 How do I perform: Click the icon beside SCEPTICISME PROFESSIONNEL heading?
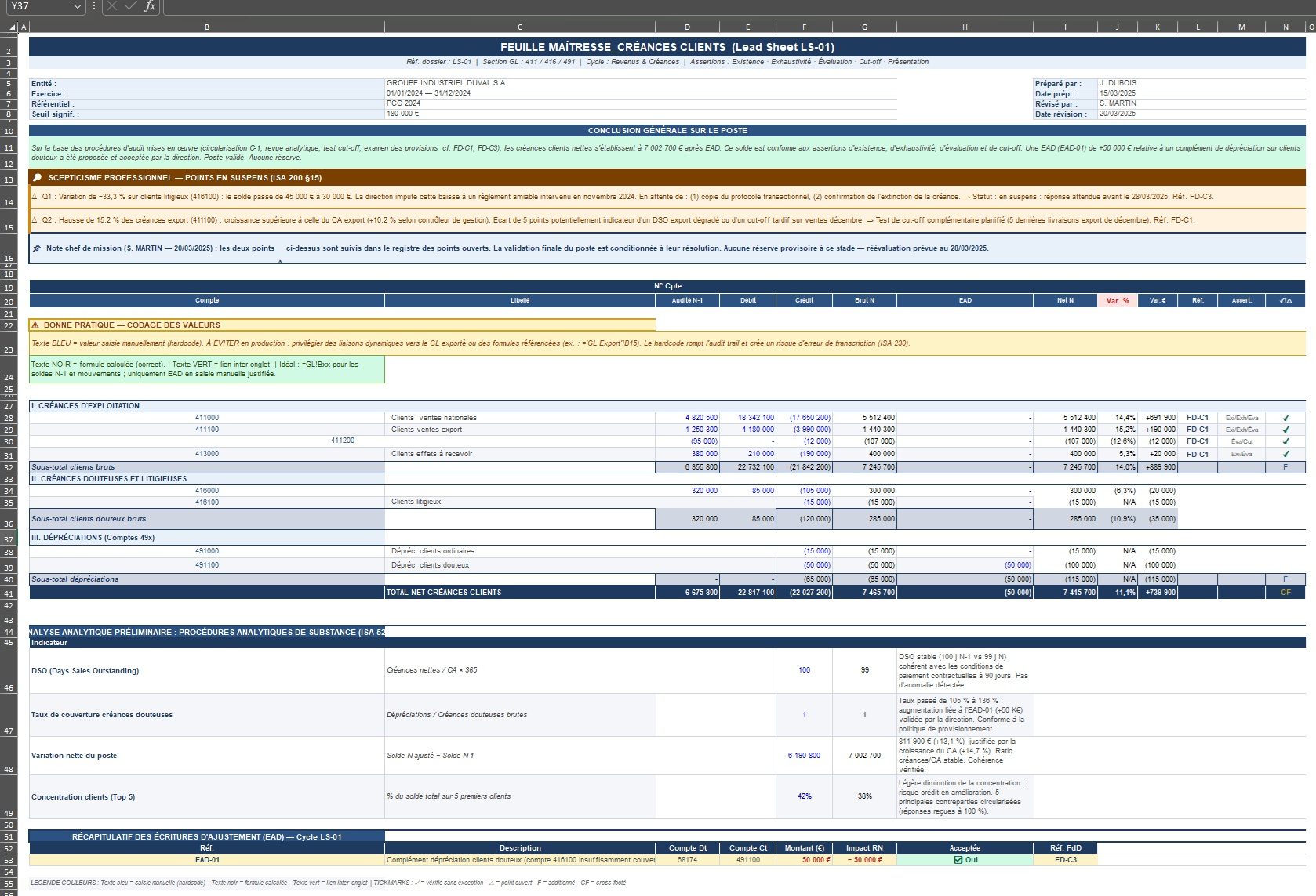tap(37, 178)
